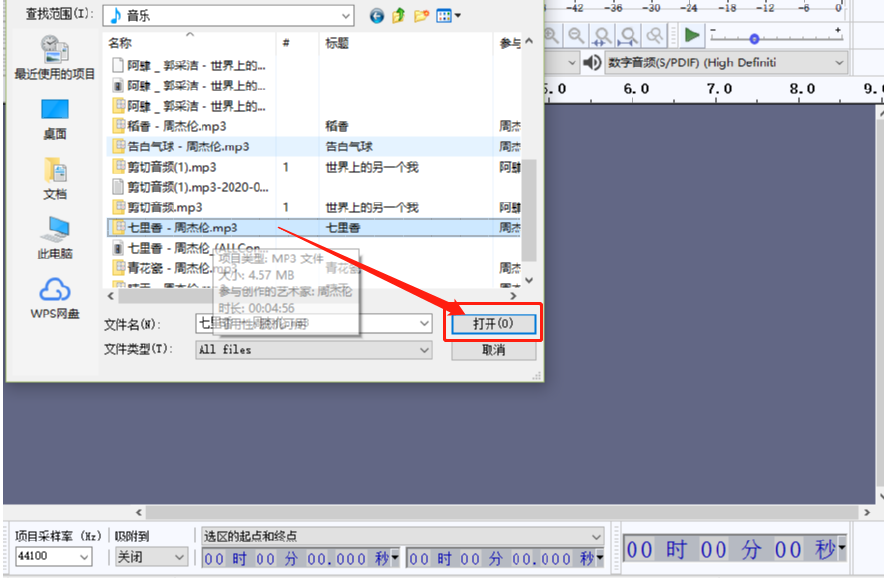Select file 稻香 - 周杰伦.mp3
This screenshot has height=578, width=885.
coord(177,126)
